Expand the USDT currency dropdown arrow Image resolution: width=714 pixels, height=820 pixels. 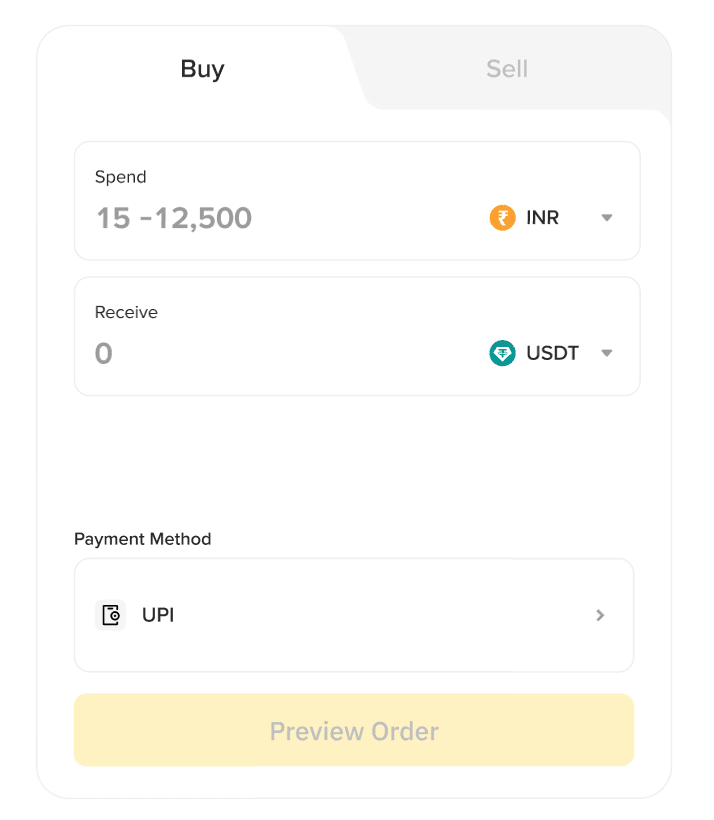click(x=606, y=353)
